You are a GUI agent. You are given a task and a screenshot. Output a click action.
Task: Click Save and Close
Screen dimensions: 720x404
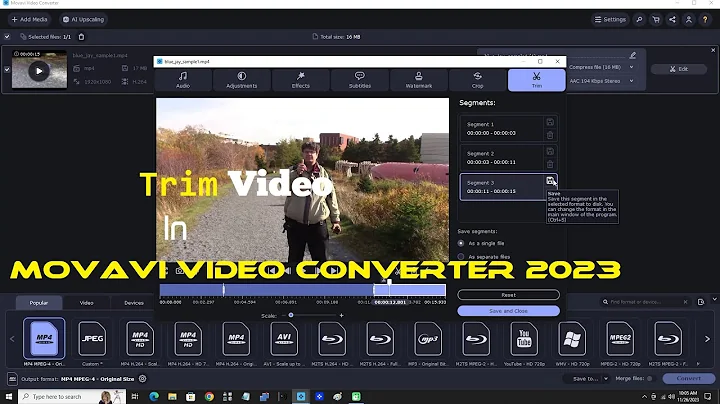pos(508,311)
